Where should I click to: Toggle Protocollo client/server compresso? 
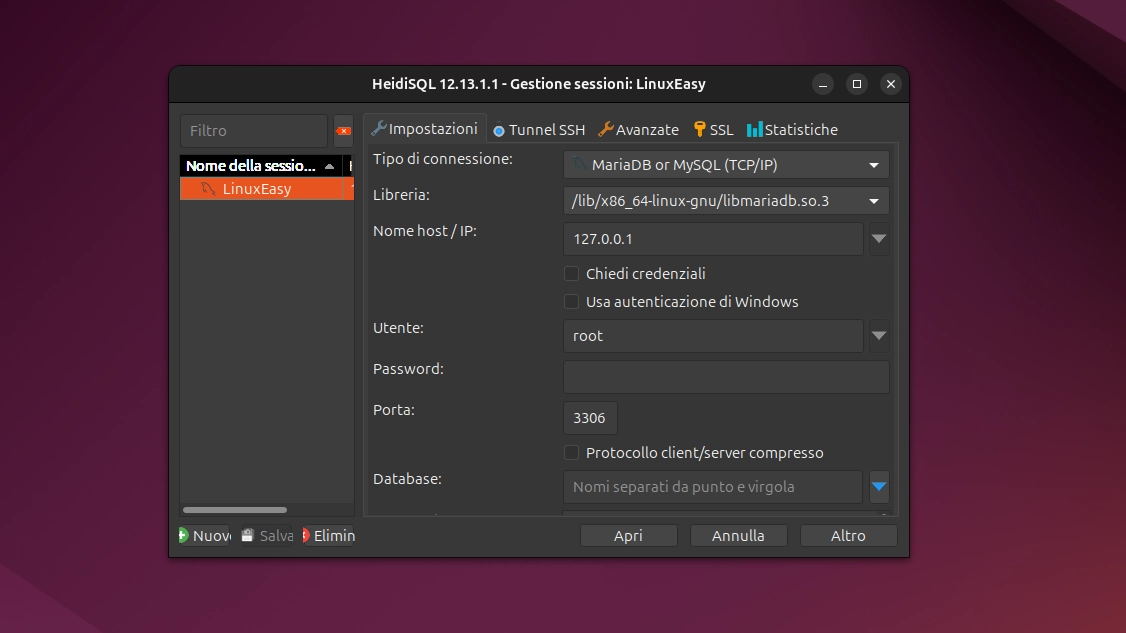[x=571, y=452]
